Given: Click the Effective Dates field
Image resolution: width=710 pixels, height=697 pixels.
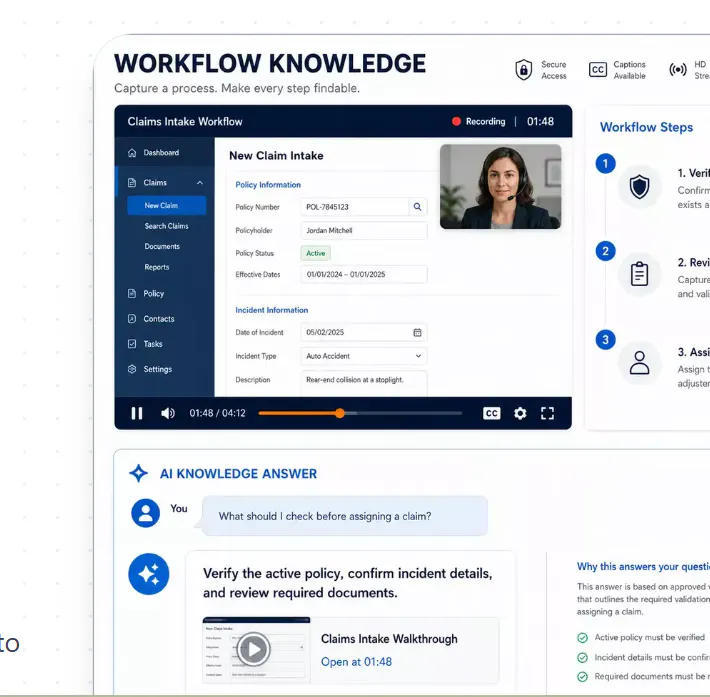Looking at the screenshot, I should [x=364, y=274].
